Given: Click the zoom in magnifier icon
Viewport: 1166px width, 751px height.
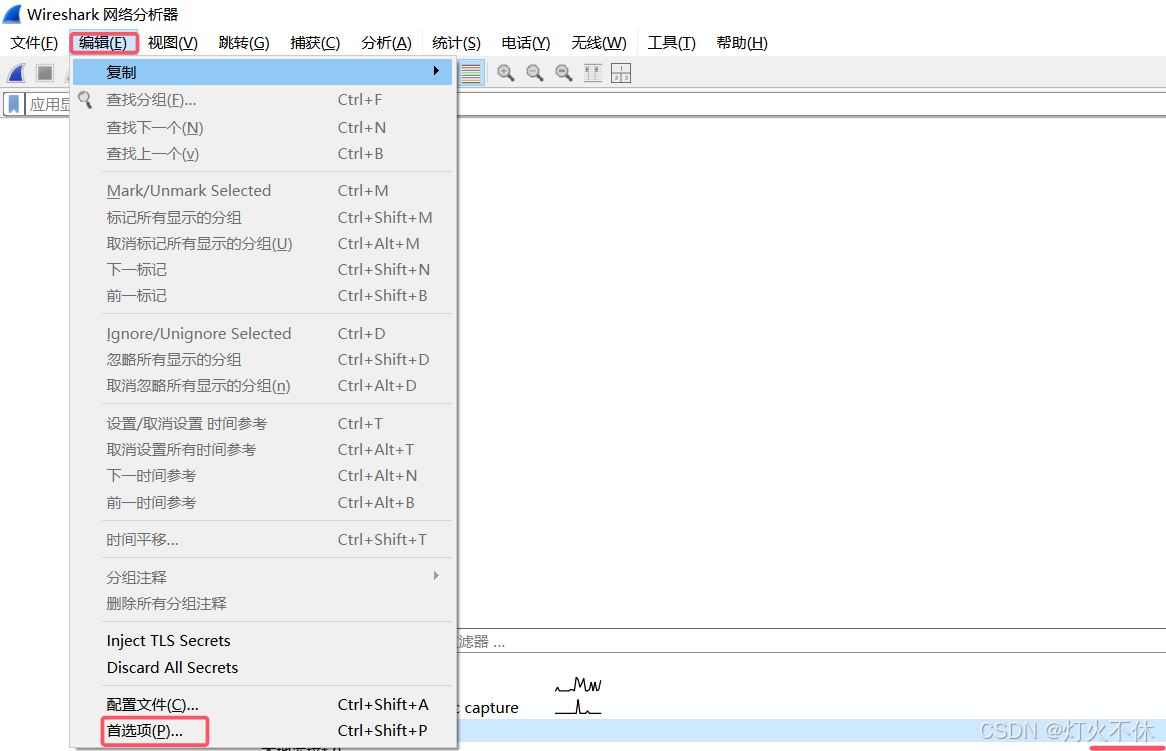Looking at the screenshot, I should [x=506, y=73].
